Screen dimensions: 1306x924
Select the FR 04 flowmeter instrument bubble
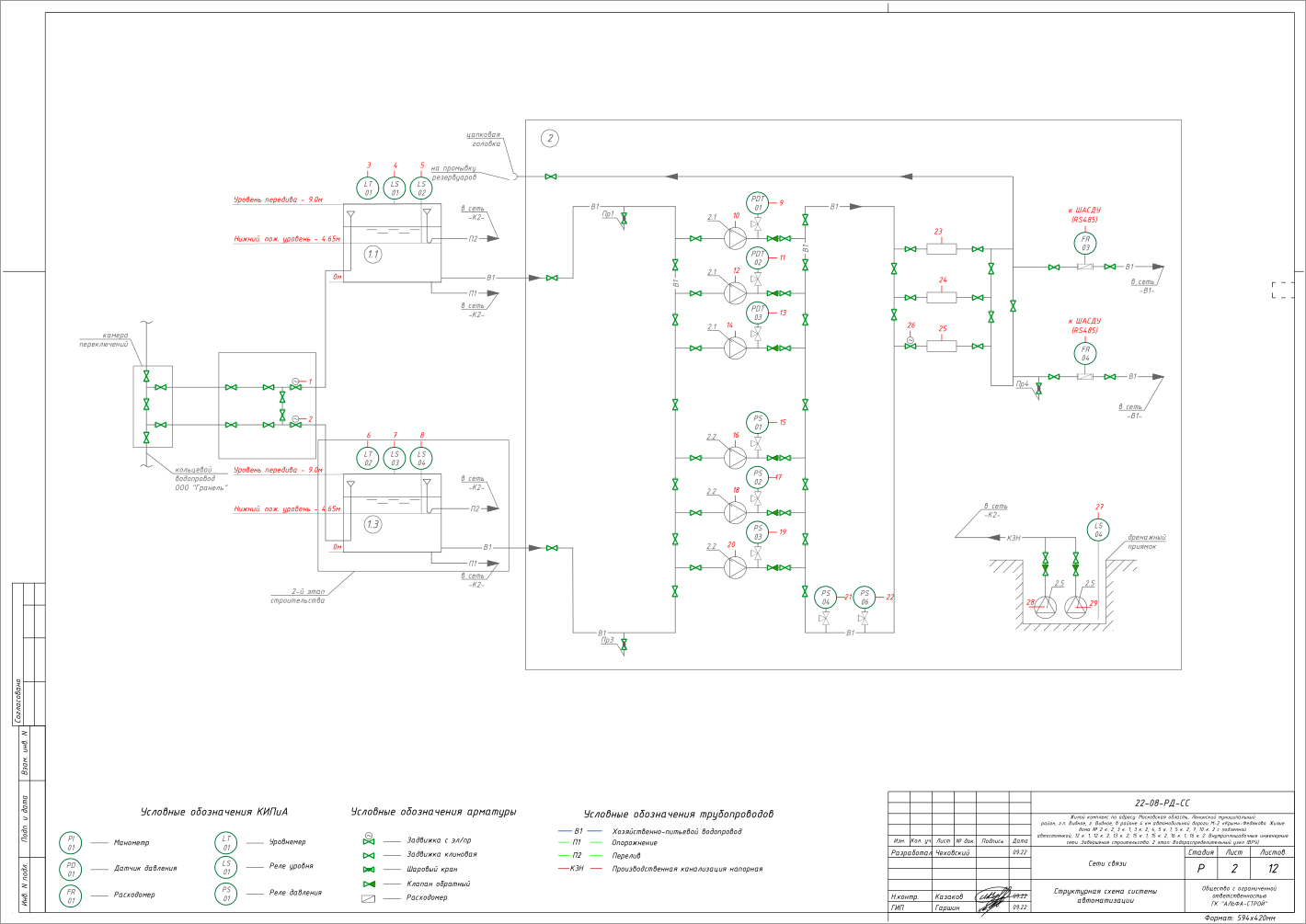1085,354
